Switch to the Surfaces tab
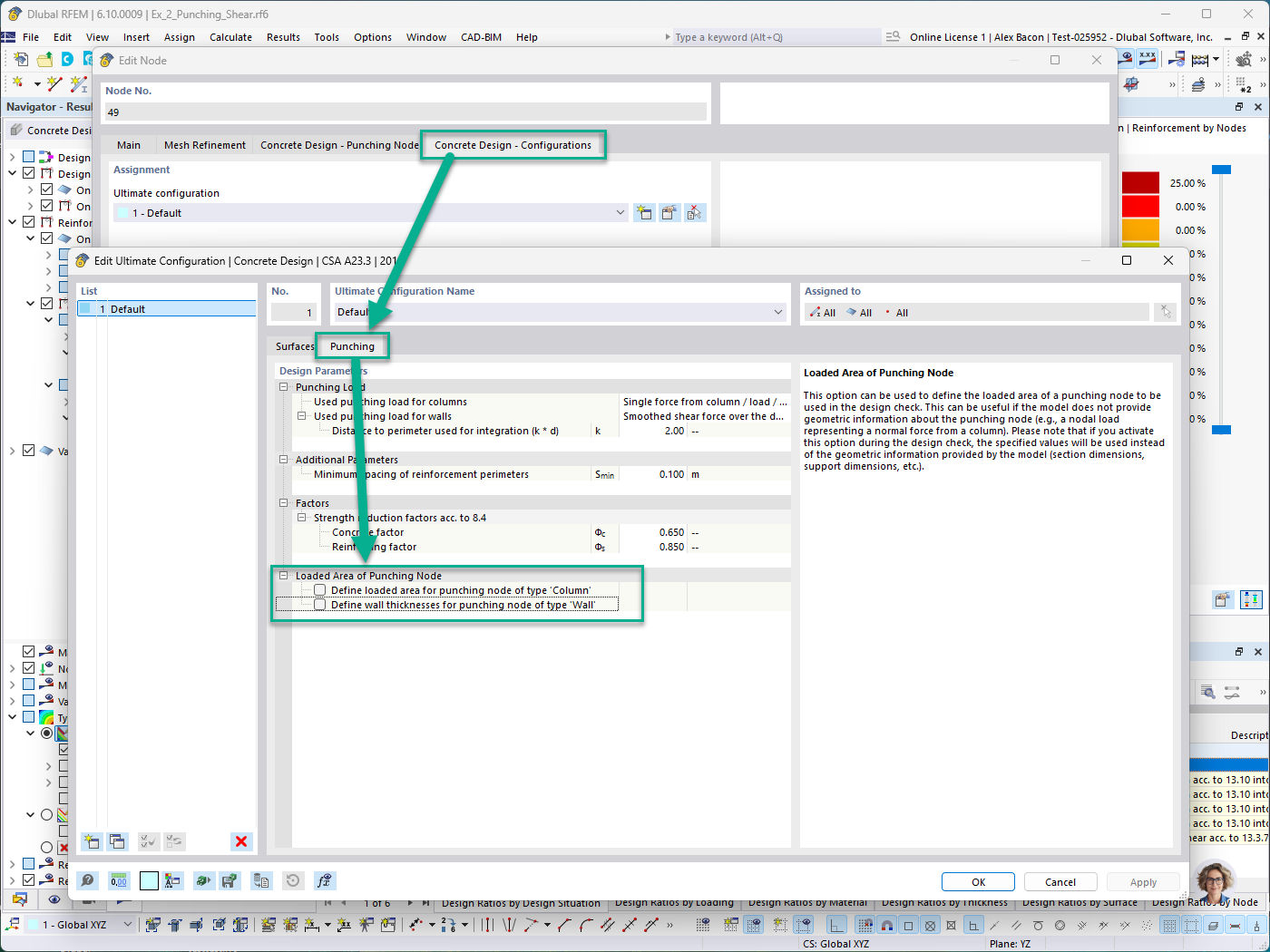 click(x=294, y=346)
